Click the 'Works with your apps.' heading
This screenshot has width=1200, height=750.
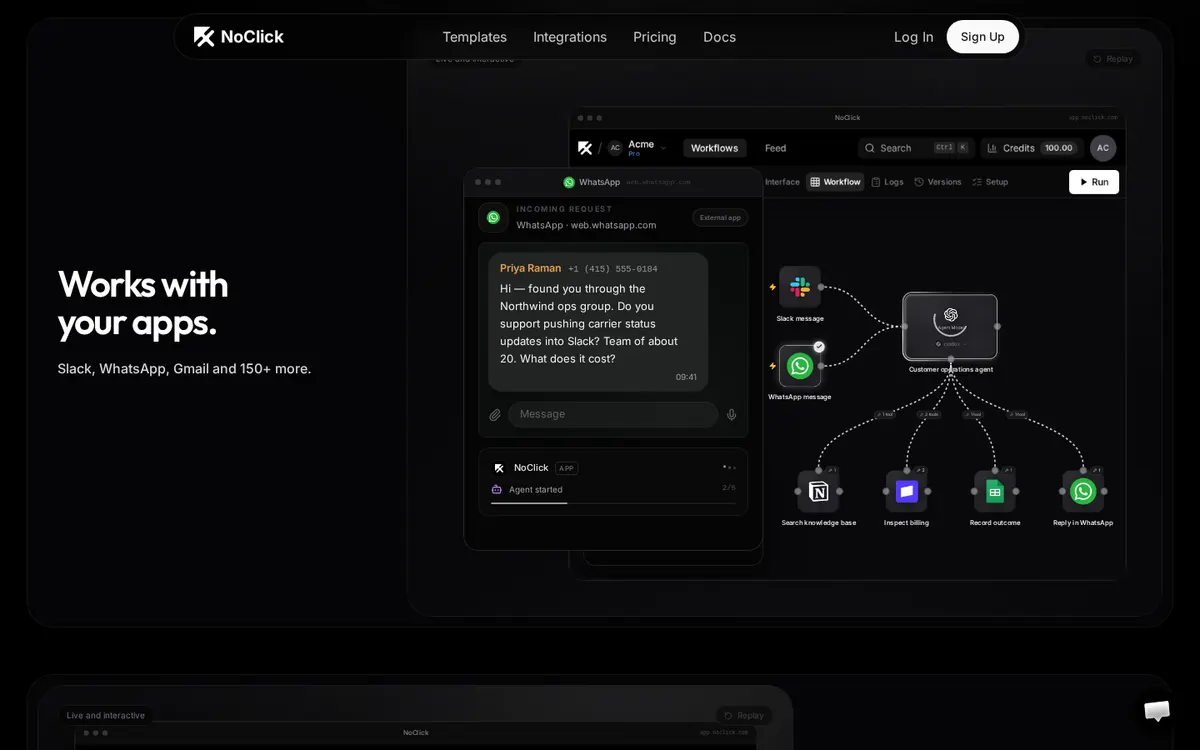tap(143, 303)
